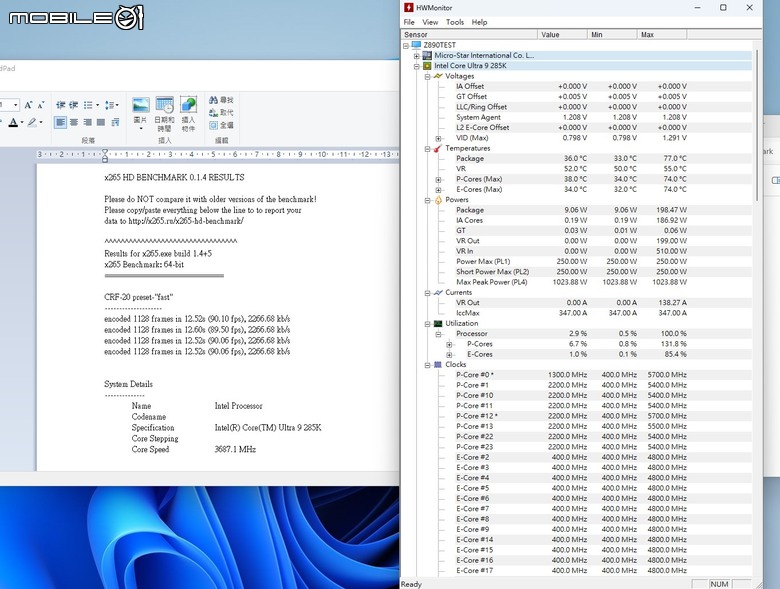Screen dimensions: 780x589
Task: Click the text highlight color pen icon
Action: click(x=32, y=122)
